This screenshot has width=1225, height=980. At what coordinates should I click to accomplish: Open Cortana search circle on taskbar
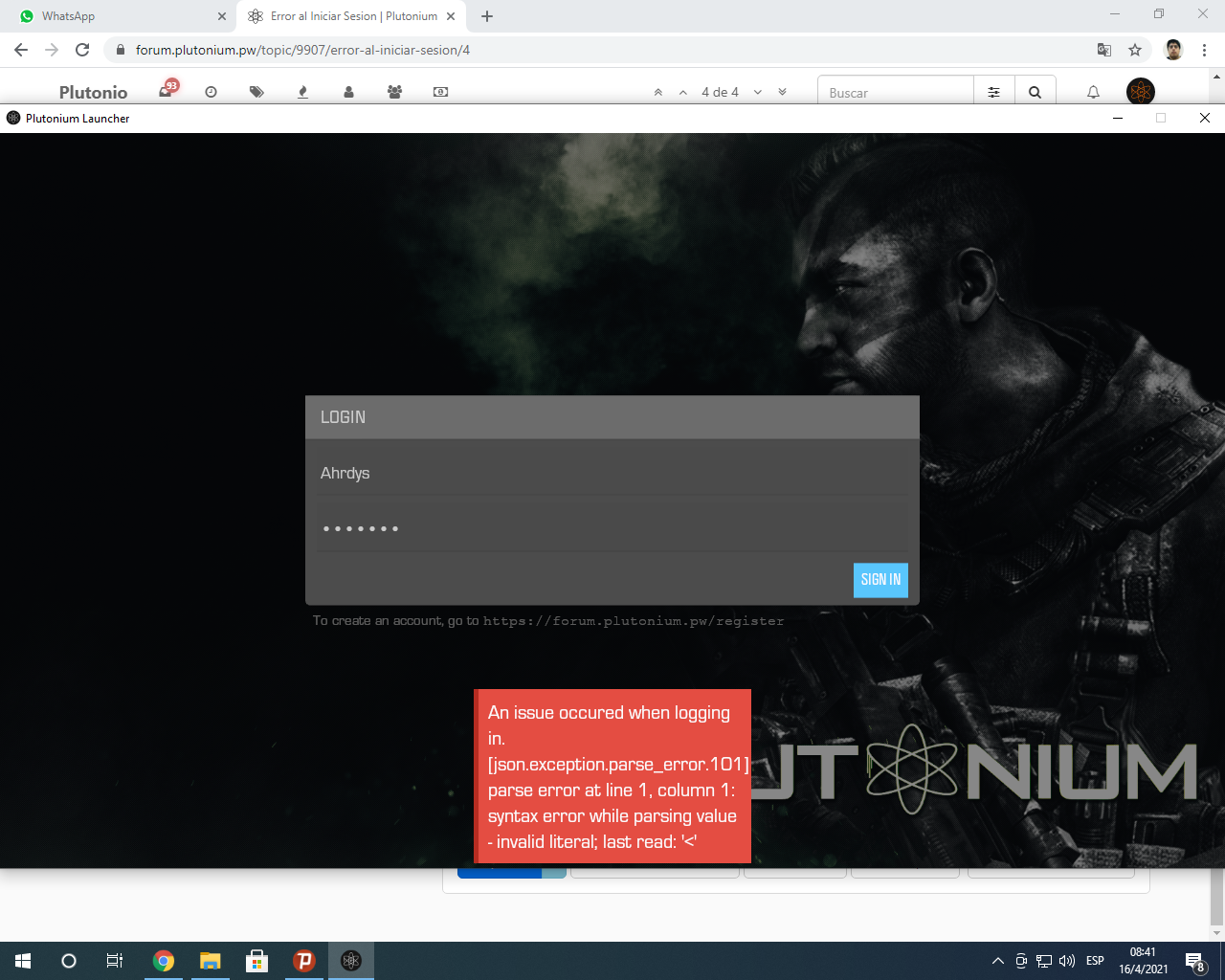(69, 961)
